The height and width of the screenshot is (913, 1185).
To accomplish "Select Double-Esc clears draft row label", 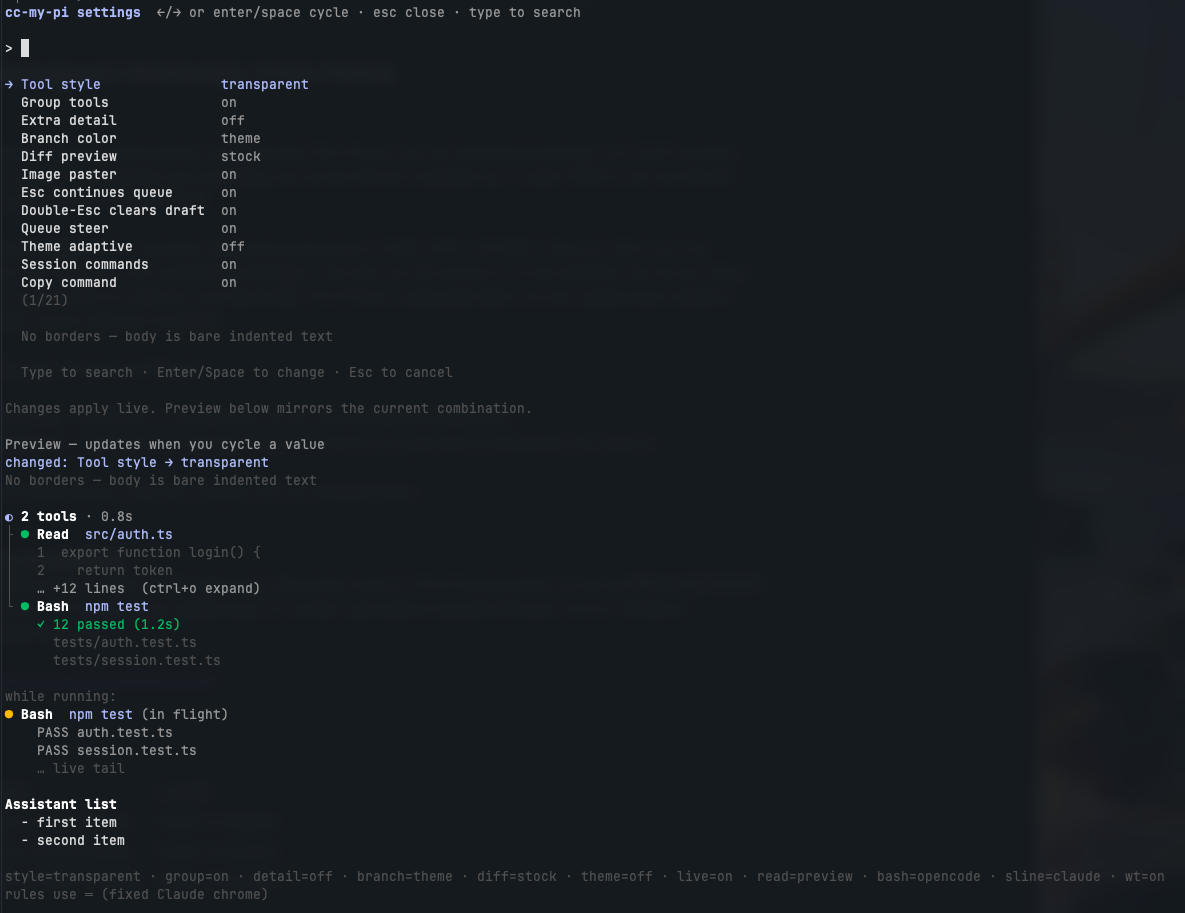I will 113,211.
